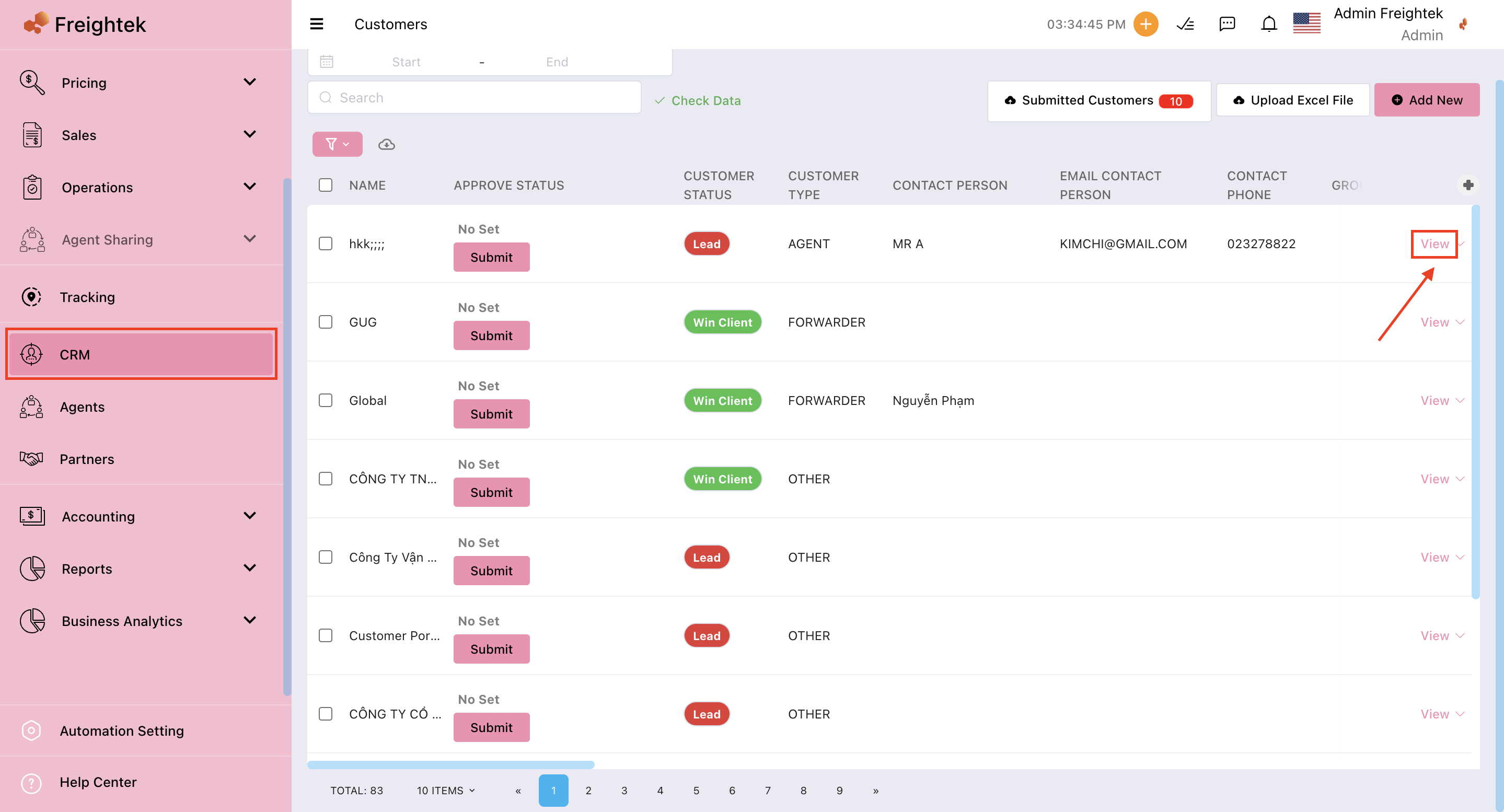This screenshot has width=1504, height=812.
Task: Click the cloud download icon
Action: tap(387, 144)
